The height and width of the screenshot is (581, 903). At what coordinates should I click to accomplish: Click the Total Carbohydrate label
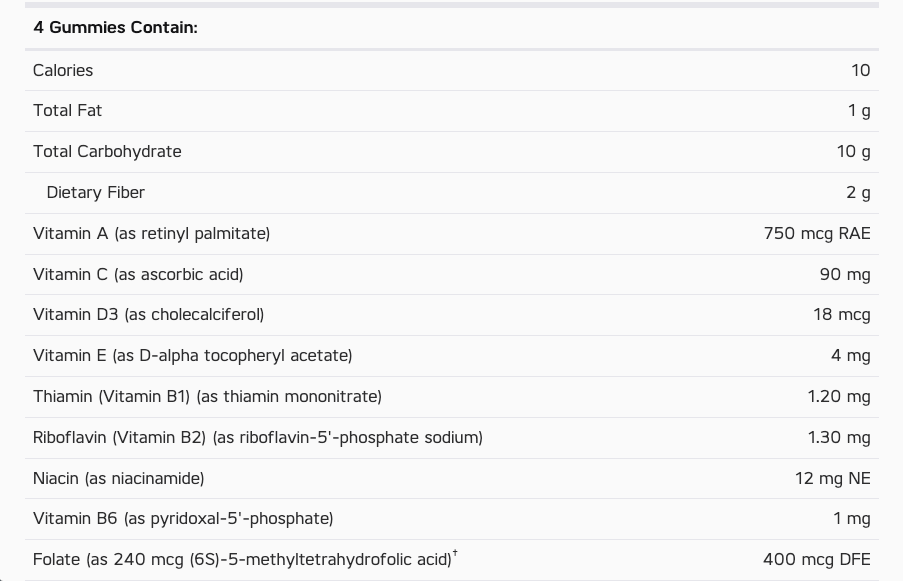[x=107, y=151]
